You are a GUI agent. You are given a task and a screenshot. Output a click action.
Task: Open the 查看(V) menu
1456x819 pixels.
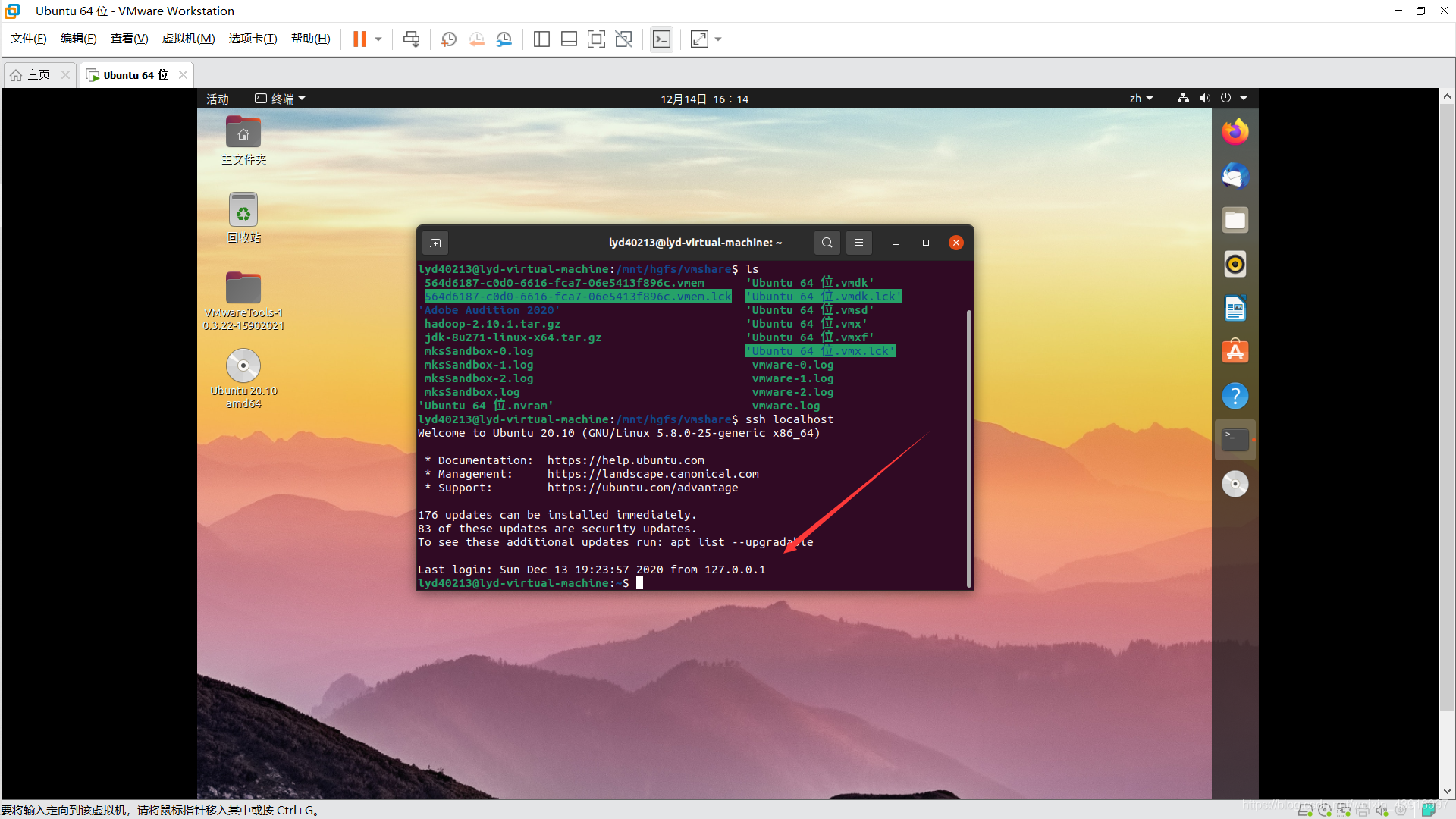coord(130,39)
